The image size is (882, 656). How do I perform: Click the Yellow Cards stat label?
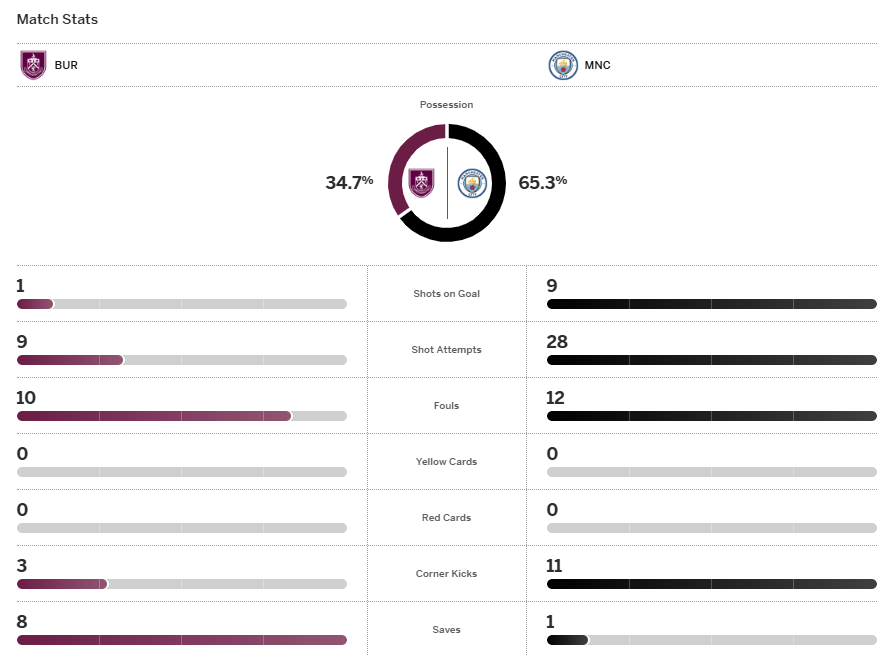(446, 462)
